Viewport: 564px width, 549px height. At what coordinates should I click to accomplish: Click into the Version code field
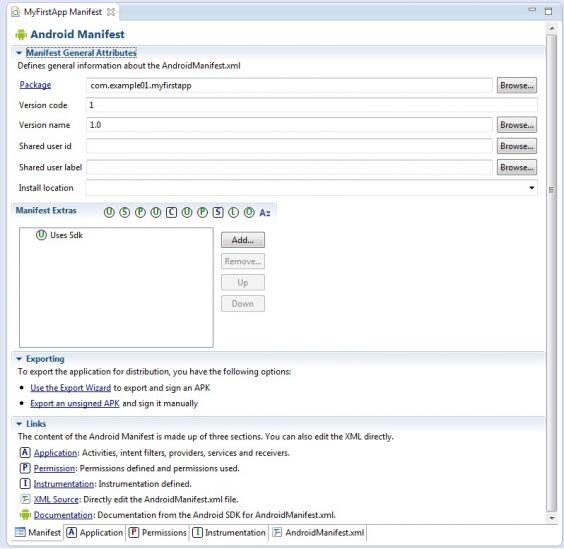(311, 105)
